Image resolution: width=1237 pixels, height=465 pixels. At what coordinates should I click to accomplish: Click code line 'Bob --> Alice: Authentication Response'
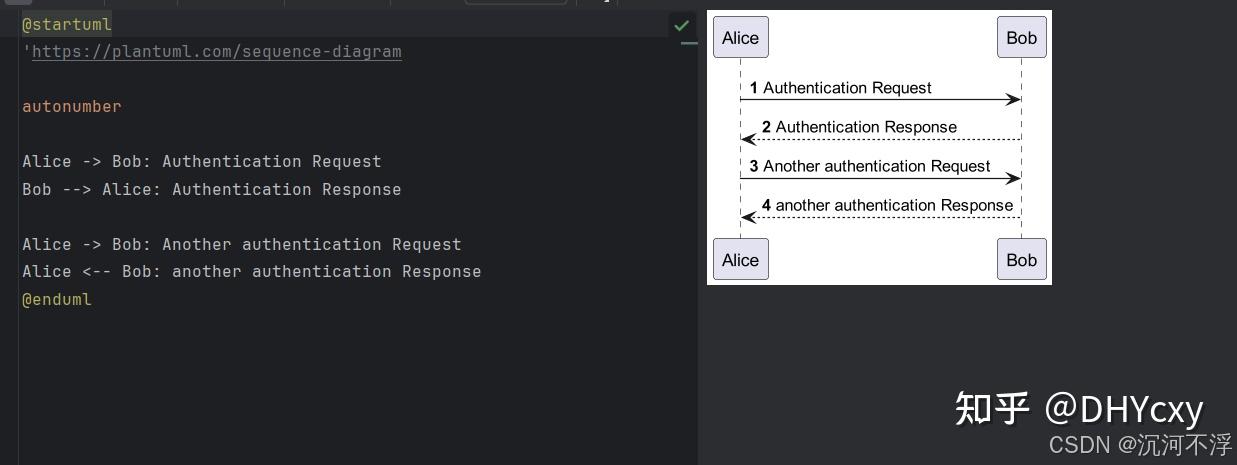[x=212, y=190]
